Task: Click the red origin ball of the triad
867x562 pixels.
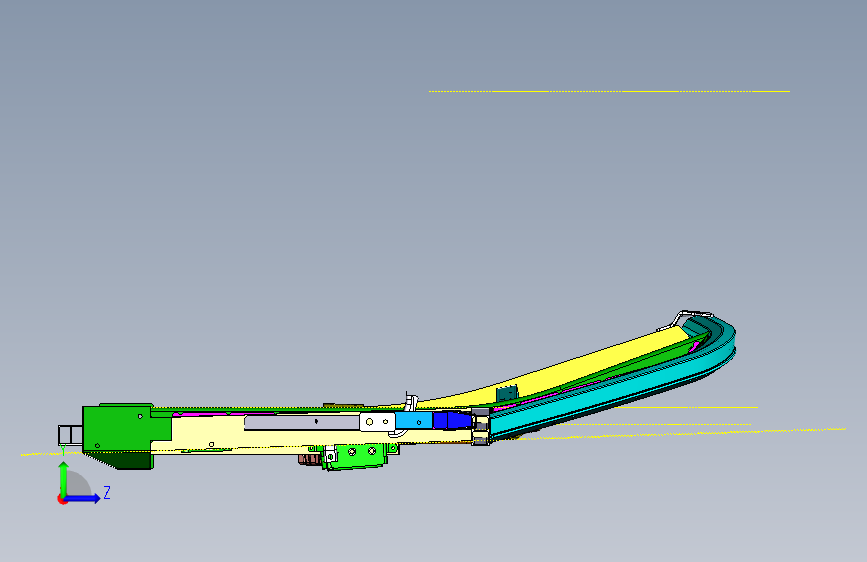Action: coord(62,499)
